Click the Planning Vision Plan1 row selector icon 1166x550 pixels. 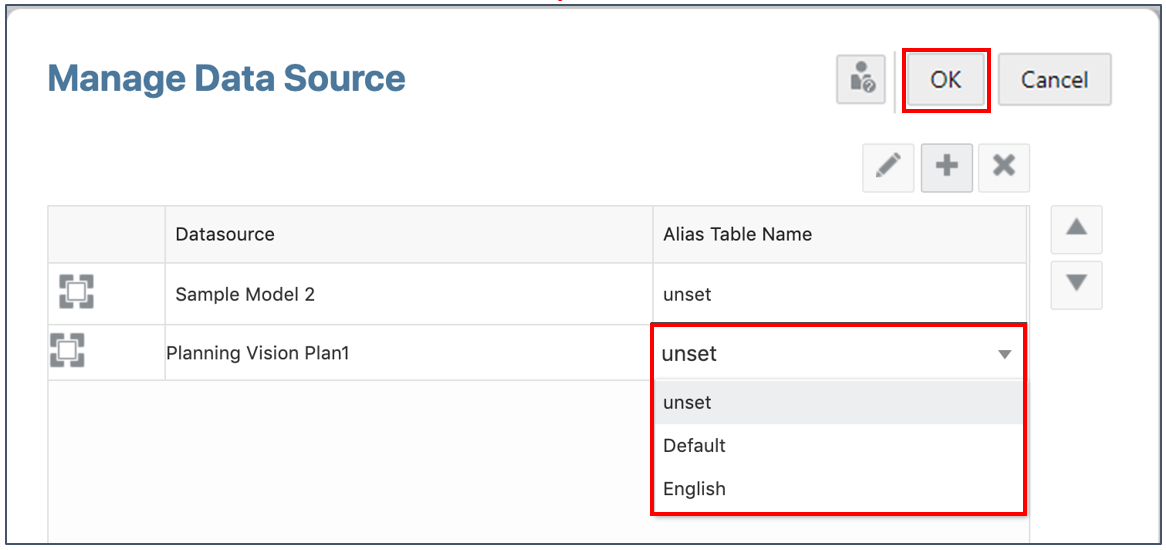pyautogui.click(x=67, y=350)
